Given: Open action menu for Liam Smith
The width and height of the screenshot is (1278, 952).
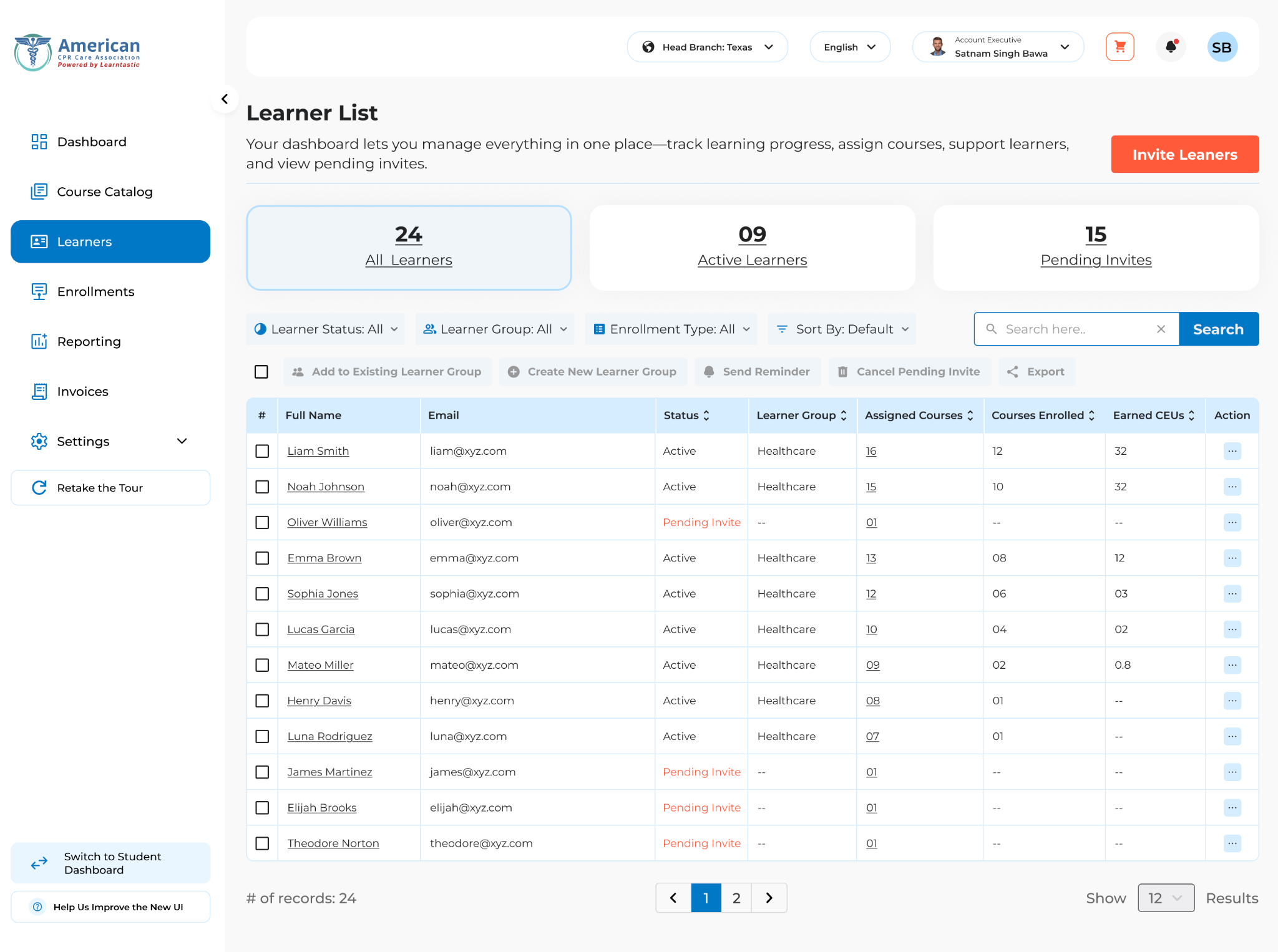Looking at the screenshot, I should (1232, 451).
